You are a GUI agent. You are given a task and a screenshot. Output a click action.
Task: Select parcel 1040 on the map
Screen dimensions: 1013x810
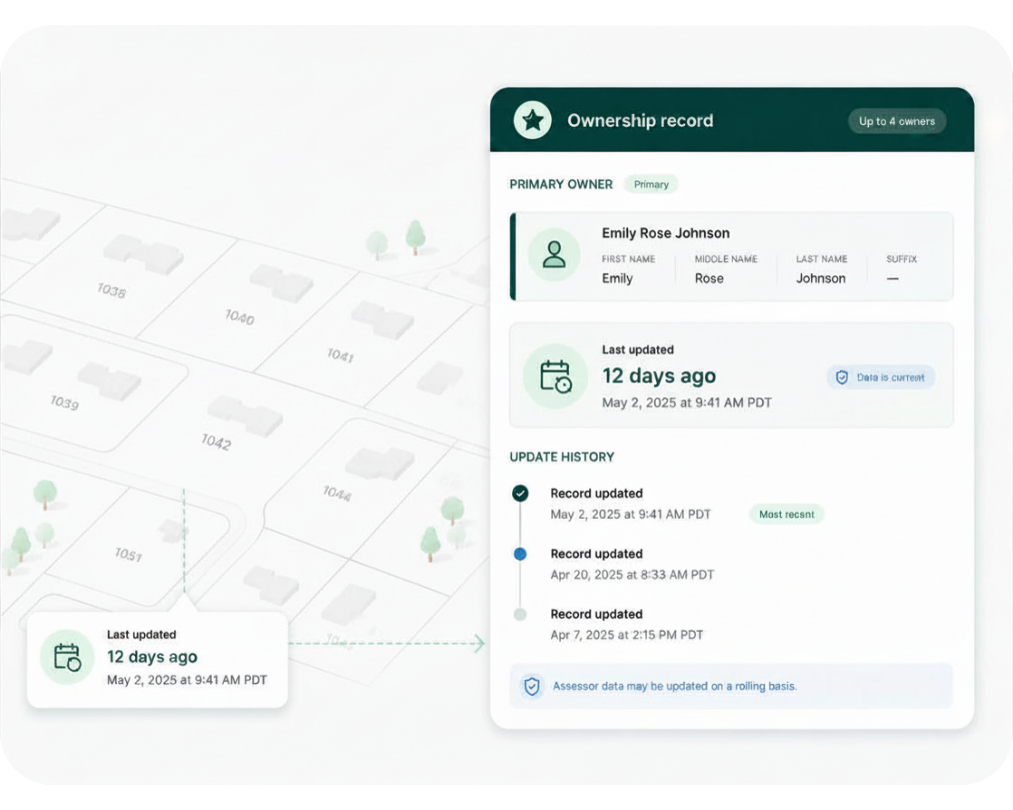click(x=239, y=317)
